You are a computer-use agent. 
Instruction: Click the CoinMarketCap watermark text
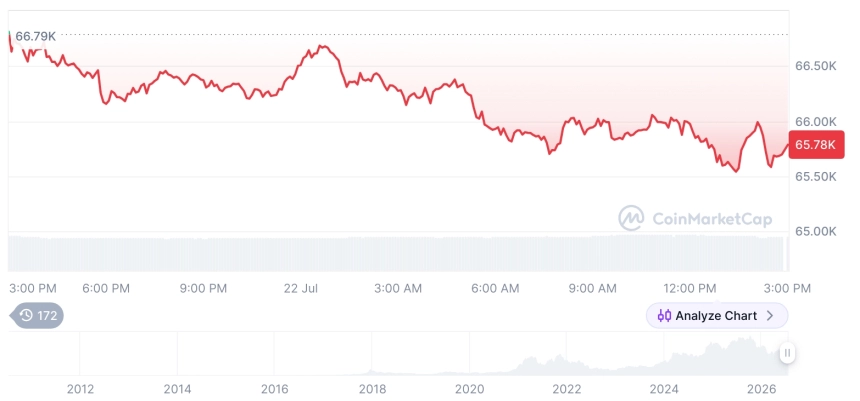point(712,219)
